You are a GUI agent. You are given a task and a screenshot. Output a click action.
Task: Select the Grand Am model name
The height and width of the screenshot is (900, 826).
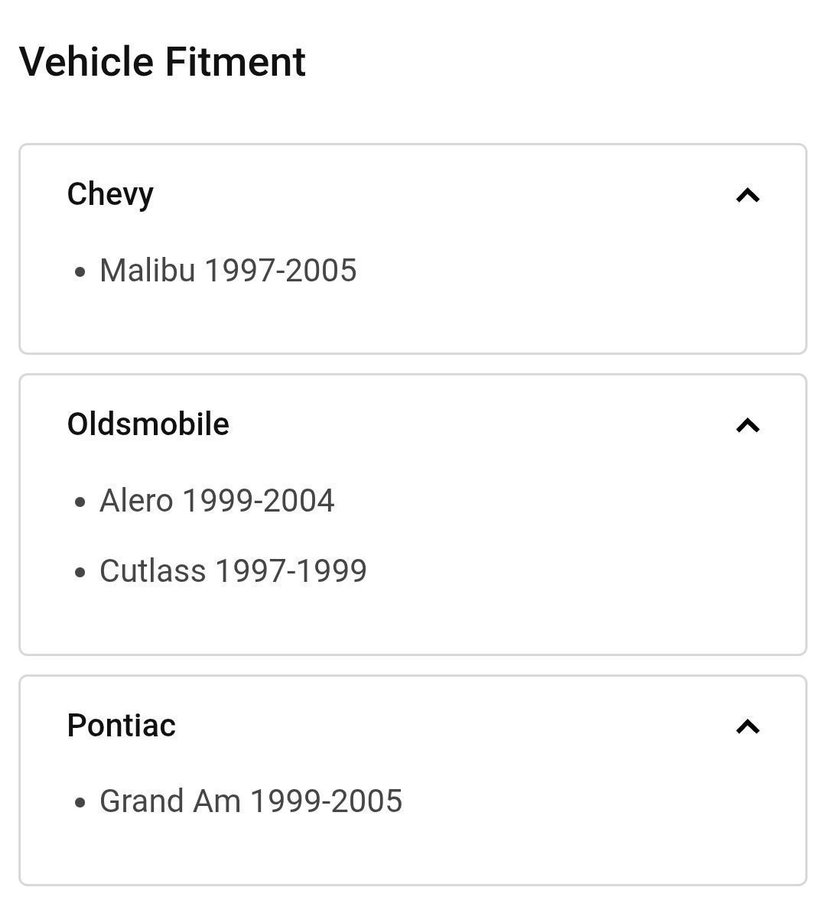pos(169,801)
